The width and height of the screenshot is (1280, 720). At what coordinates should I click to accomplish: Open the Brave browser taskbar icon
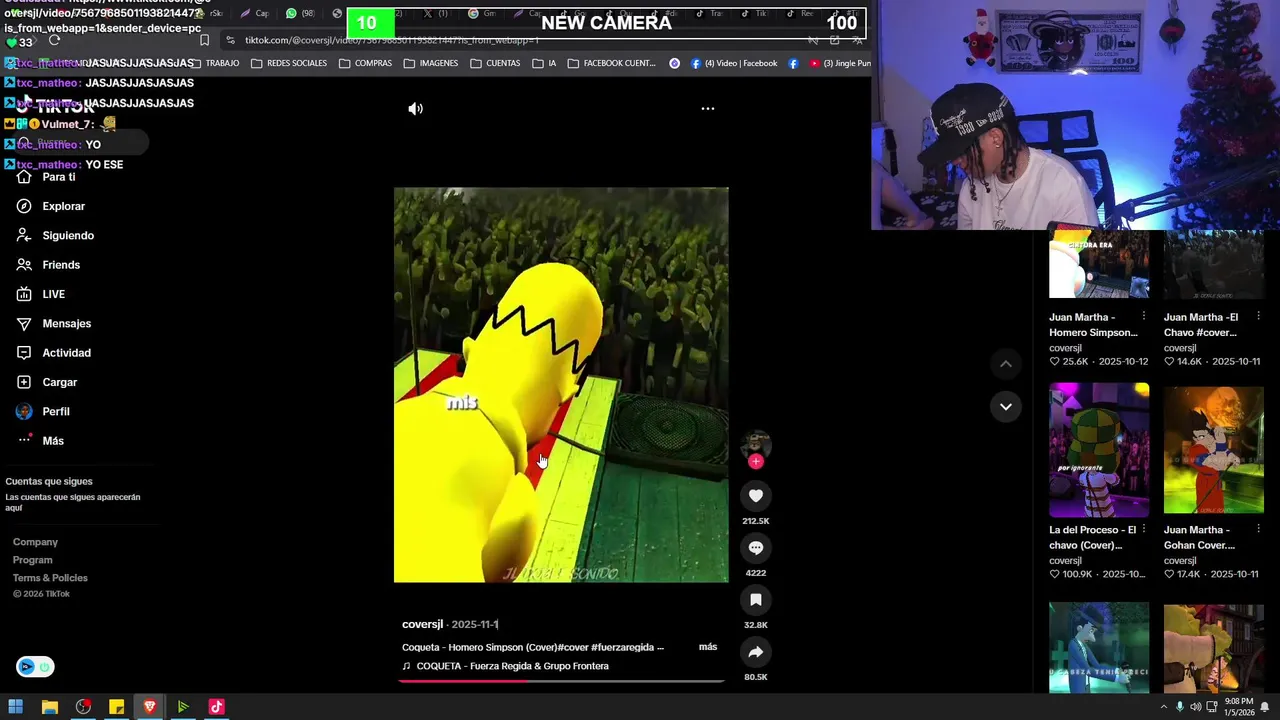[x=150, y=707]
